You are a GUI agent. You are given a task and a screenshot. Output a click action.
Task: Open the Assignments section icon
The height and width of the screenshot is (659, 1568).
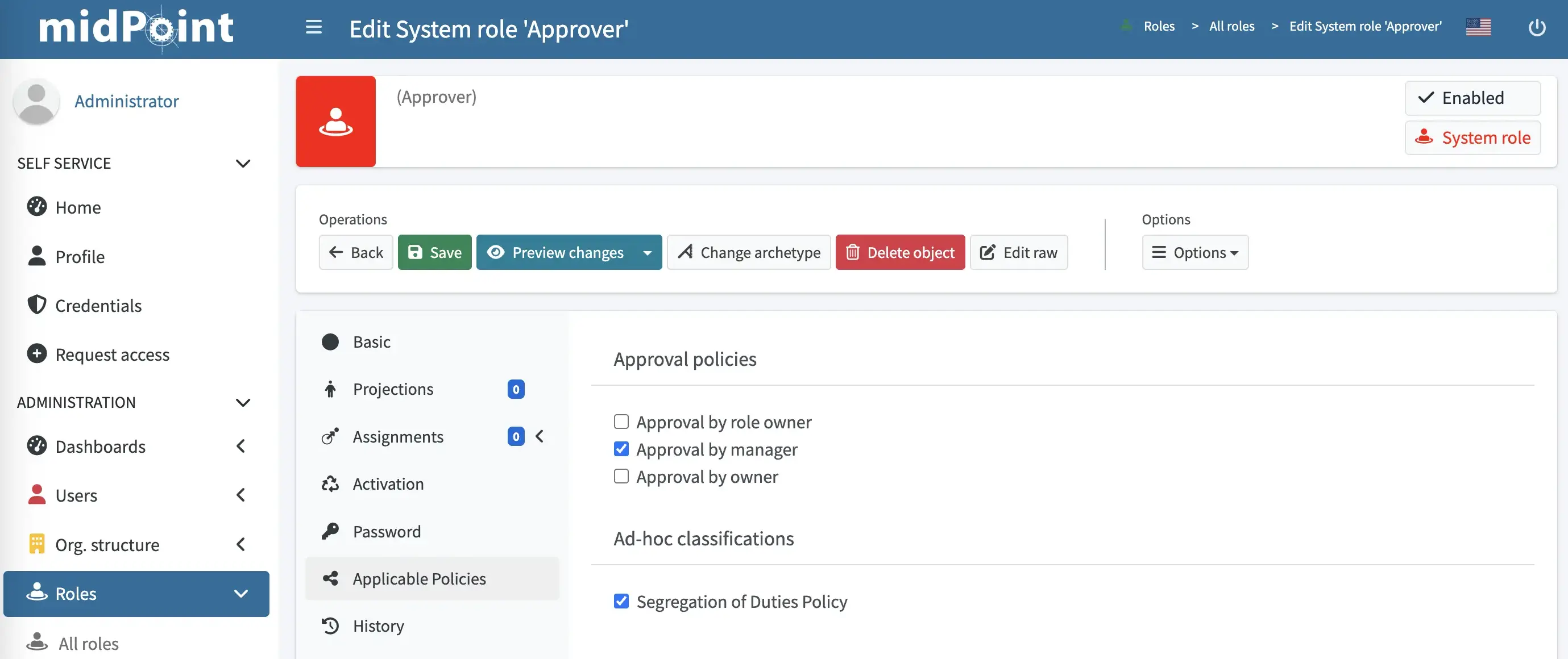tap(330, 436)
